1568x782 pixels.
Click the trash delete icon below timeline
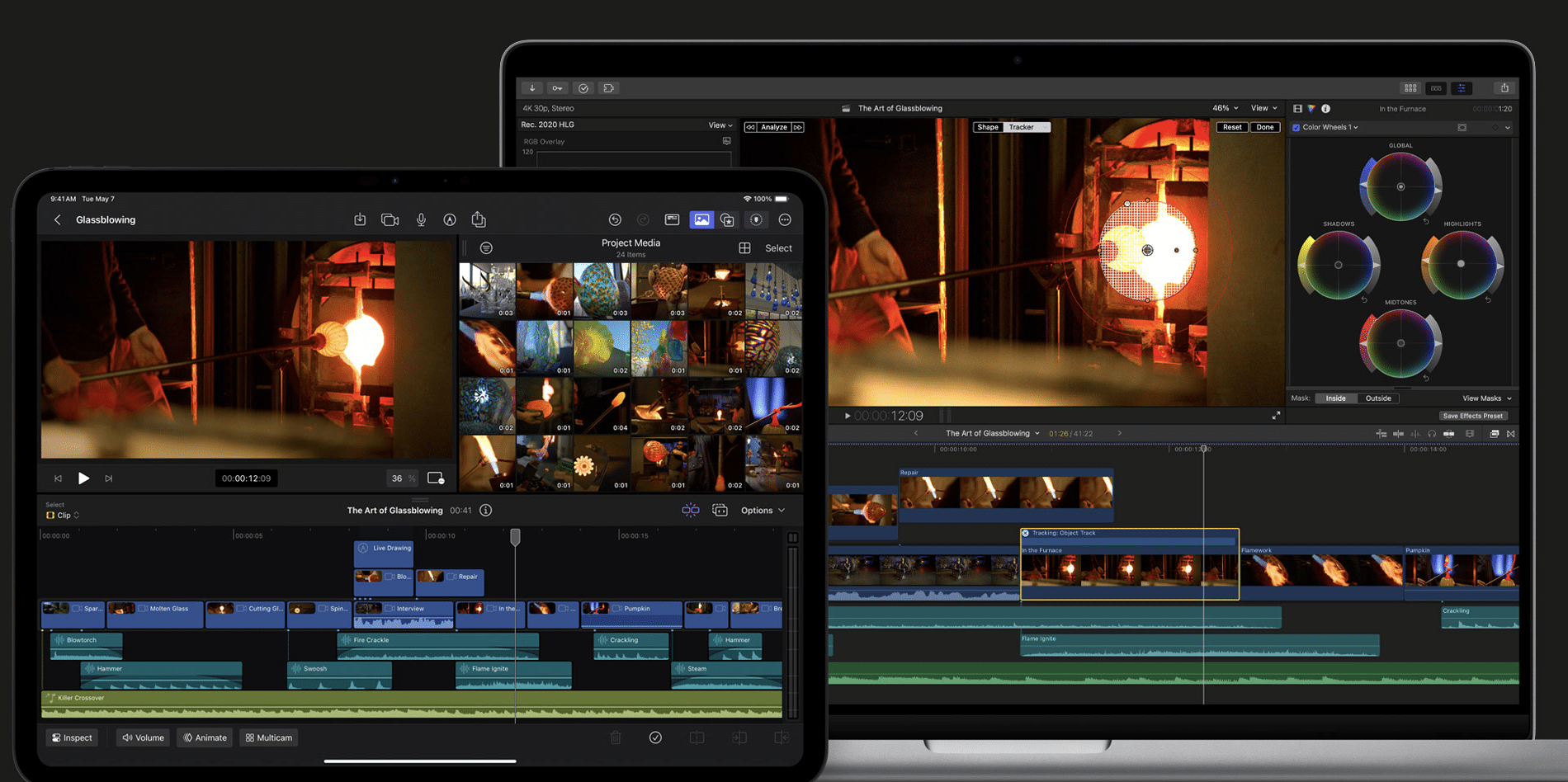point(616,737)
